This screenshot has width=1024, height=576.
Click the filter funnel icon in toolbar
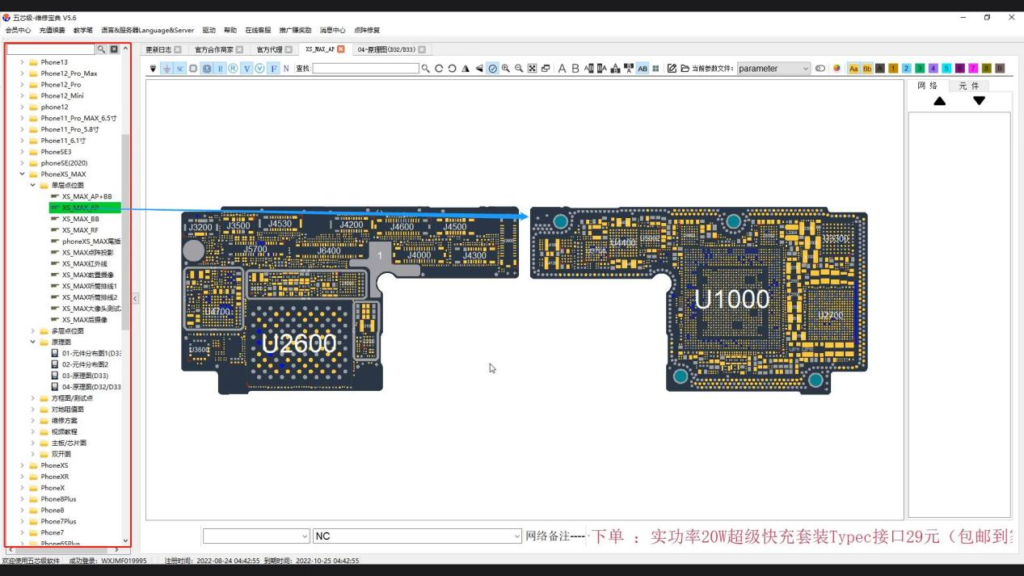pos(153,69)
